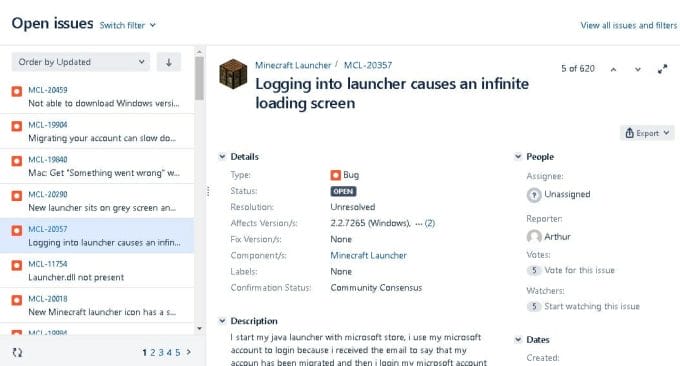
Task: Click the OPEN status badge
Action: [343, 191]
